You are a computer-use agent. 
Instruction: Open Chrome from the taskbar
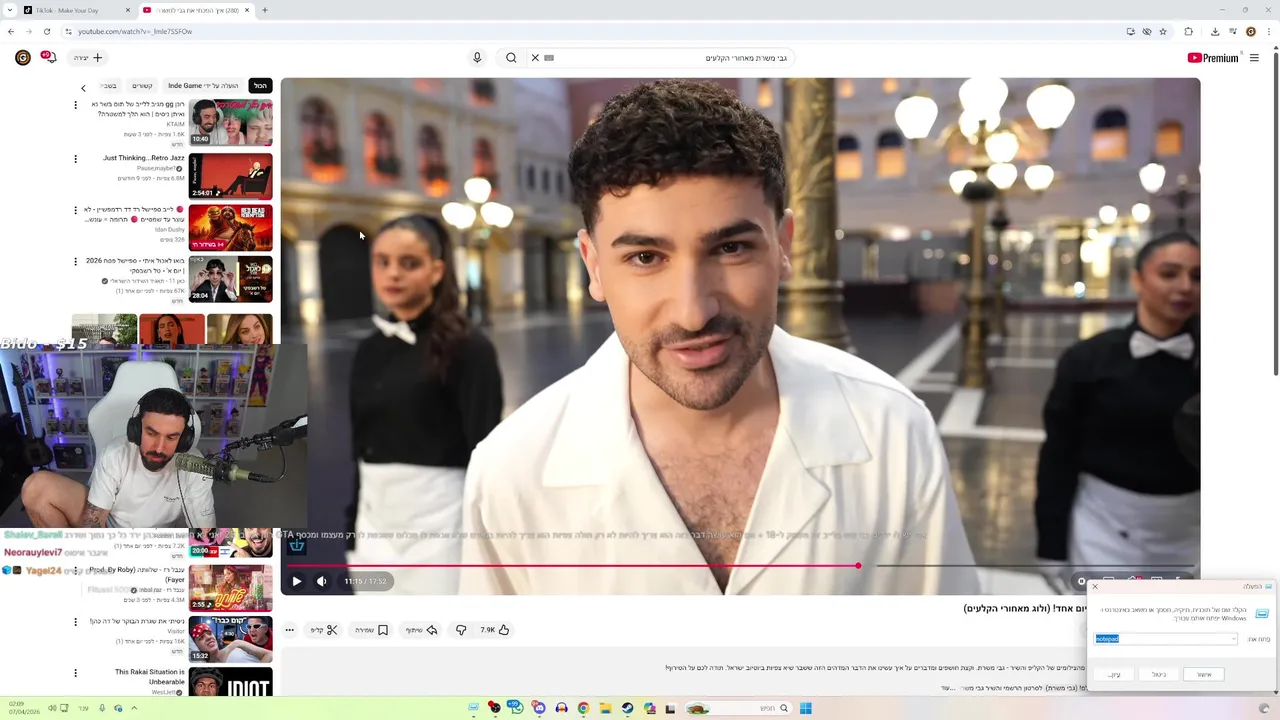point(583,708)
